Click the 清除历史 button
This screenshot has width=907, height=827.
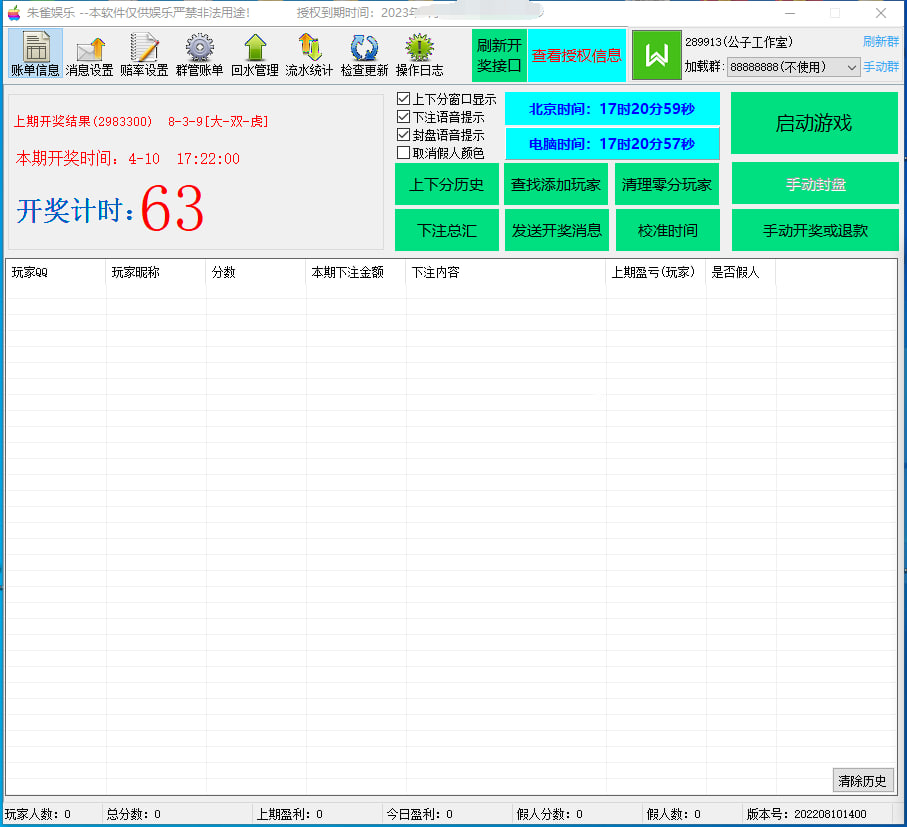862,781
